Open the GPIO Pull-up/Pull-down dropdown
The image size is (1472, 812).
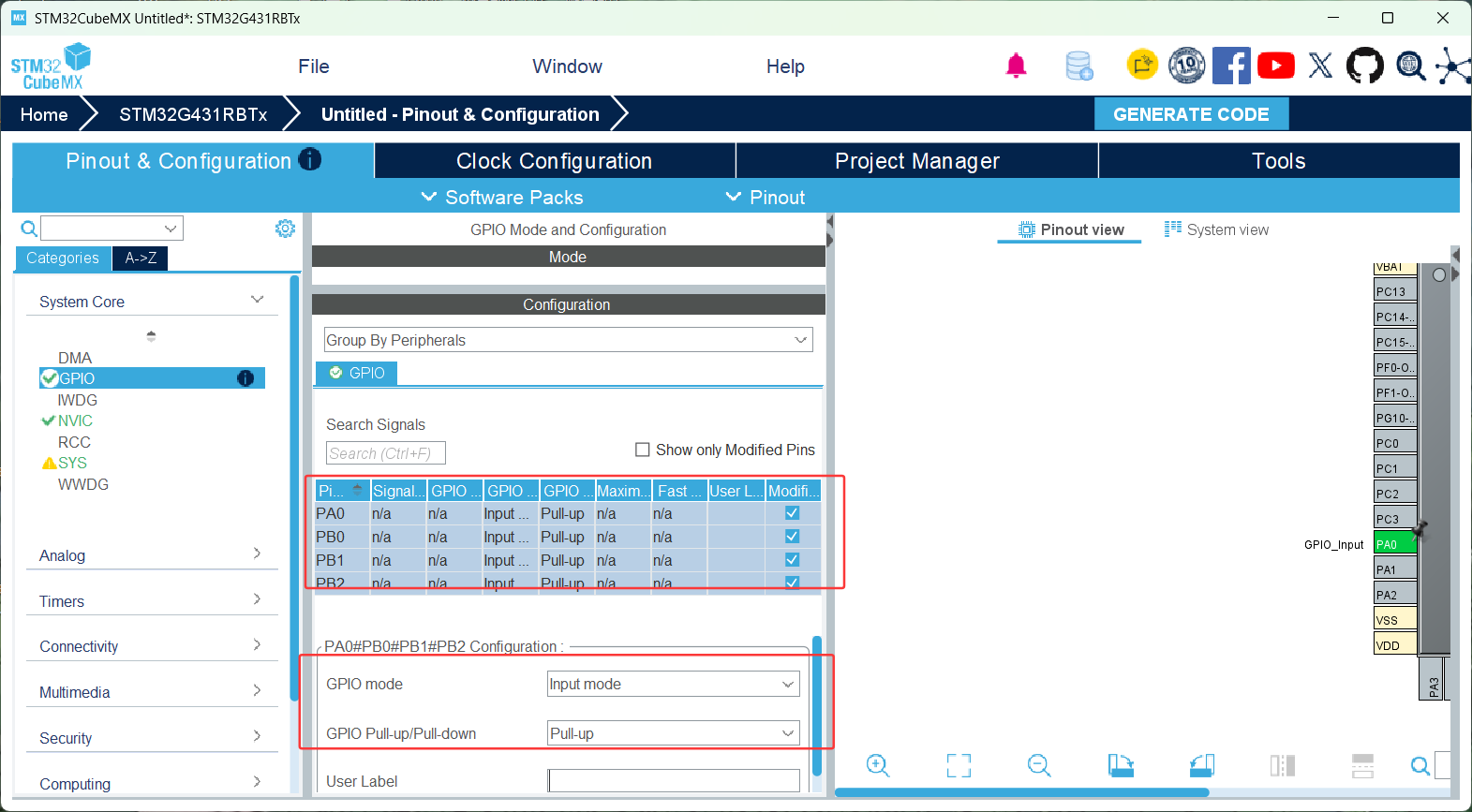pyautogui.click(x=673, y=733)
